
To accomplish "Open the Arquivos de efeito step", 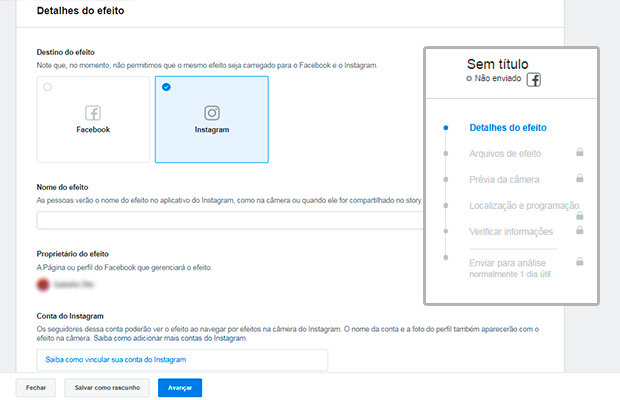I will point(505,154).
